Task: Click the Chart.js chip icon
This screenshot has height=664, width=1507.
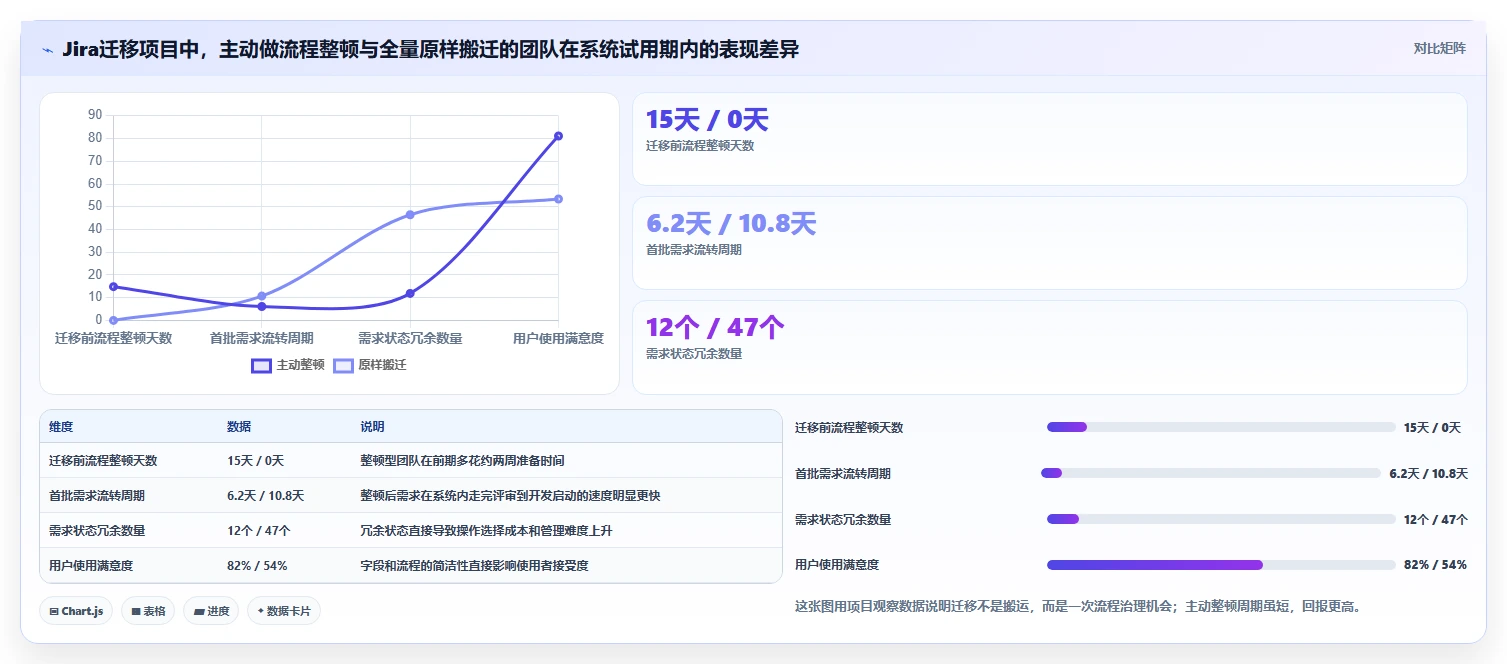Action: tap(54, 611)
